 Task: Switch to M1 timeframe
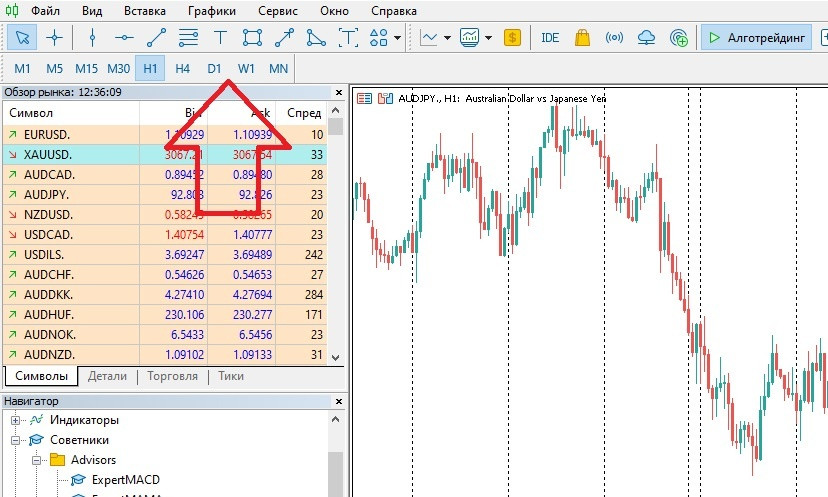pyautogui.click(x=22, y=69)
